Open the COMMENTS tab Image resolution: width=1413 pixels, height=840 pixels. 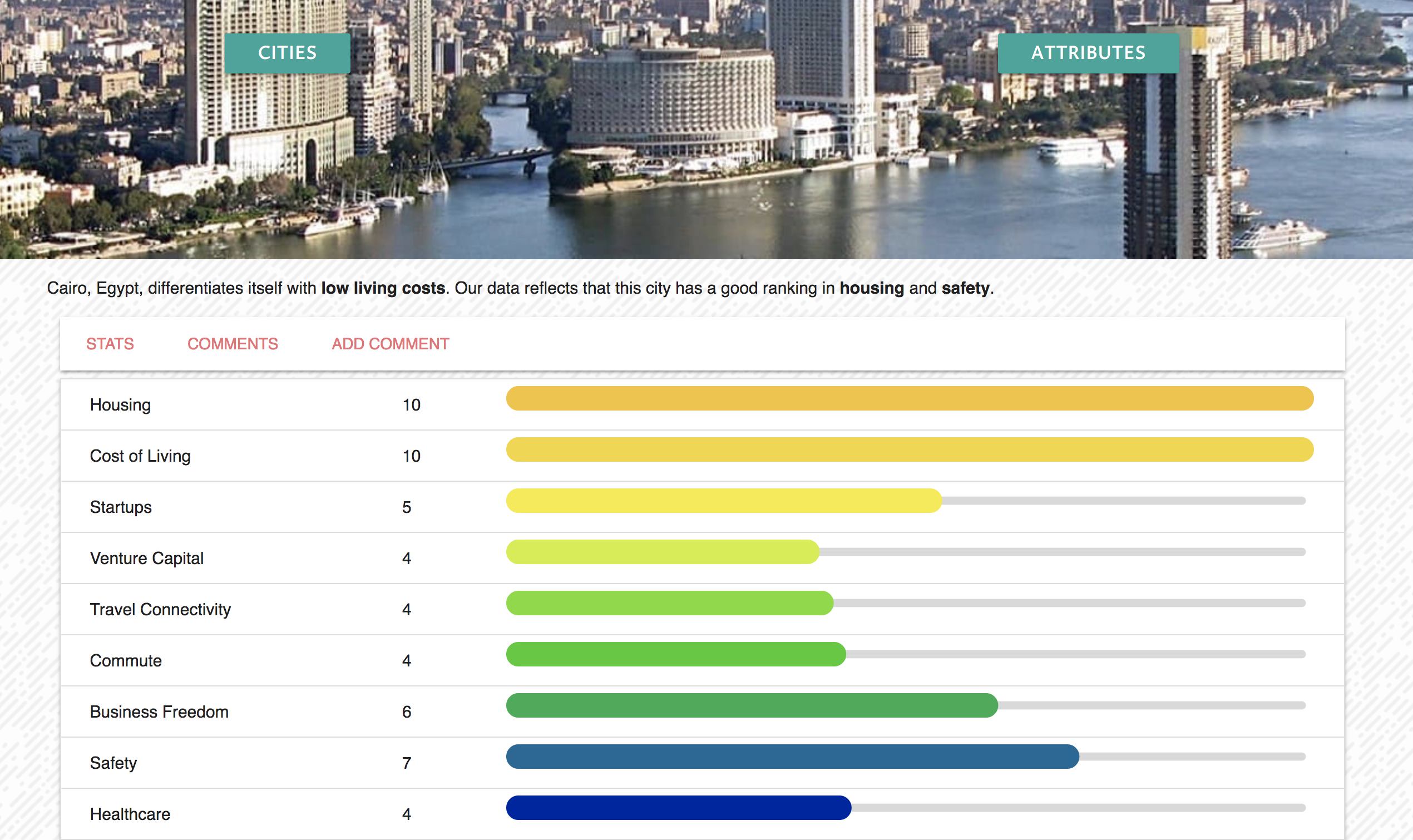[233, 344]
